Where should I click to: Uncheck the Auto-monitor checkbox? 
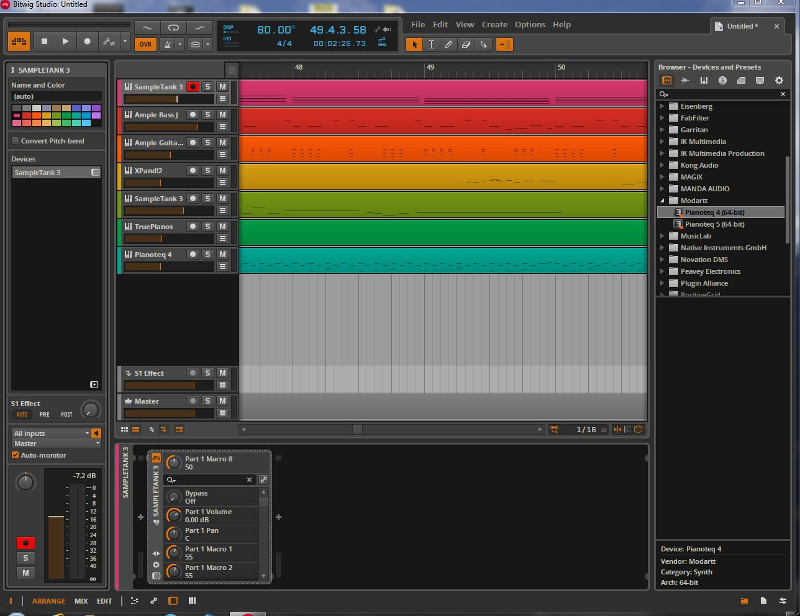[15, 455]
